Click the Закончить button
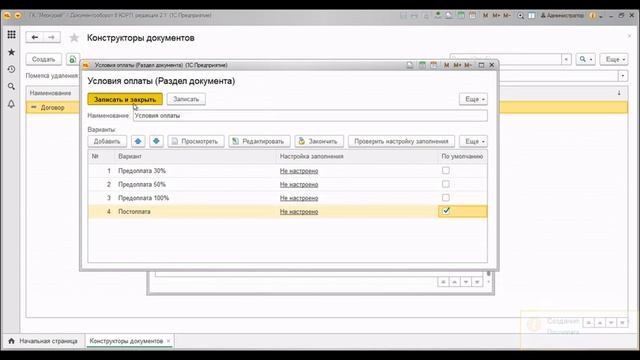This screenshot has width=640, height=360. 319,141
